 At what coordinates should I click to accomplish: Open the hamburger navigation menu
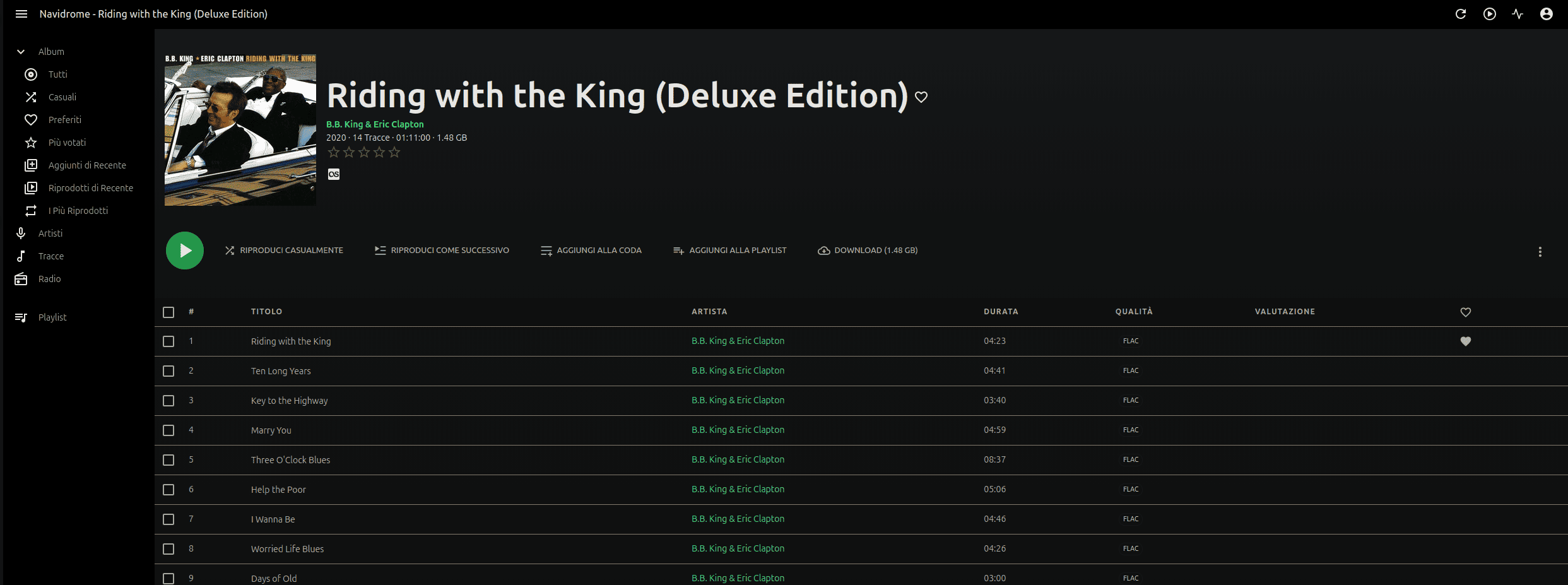pos(21,14)
